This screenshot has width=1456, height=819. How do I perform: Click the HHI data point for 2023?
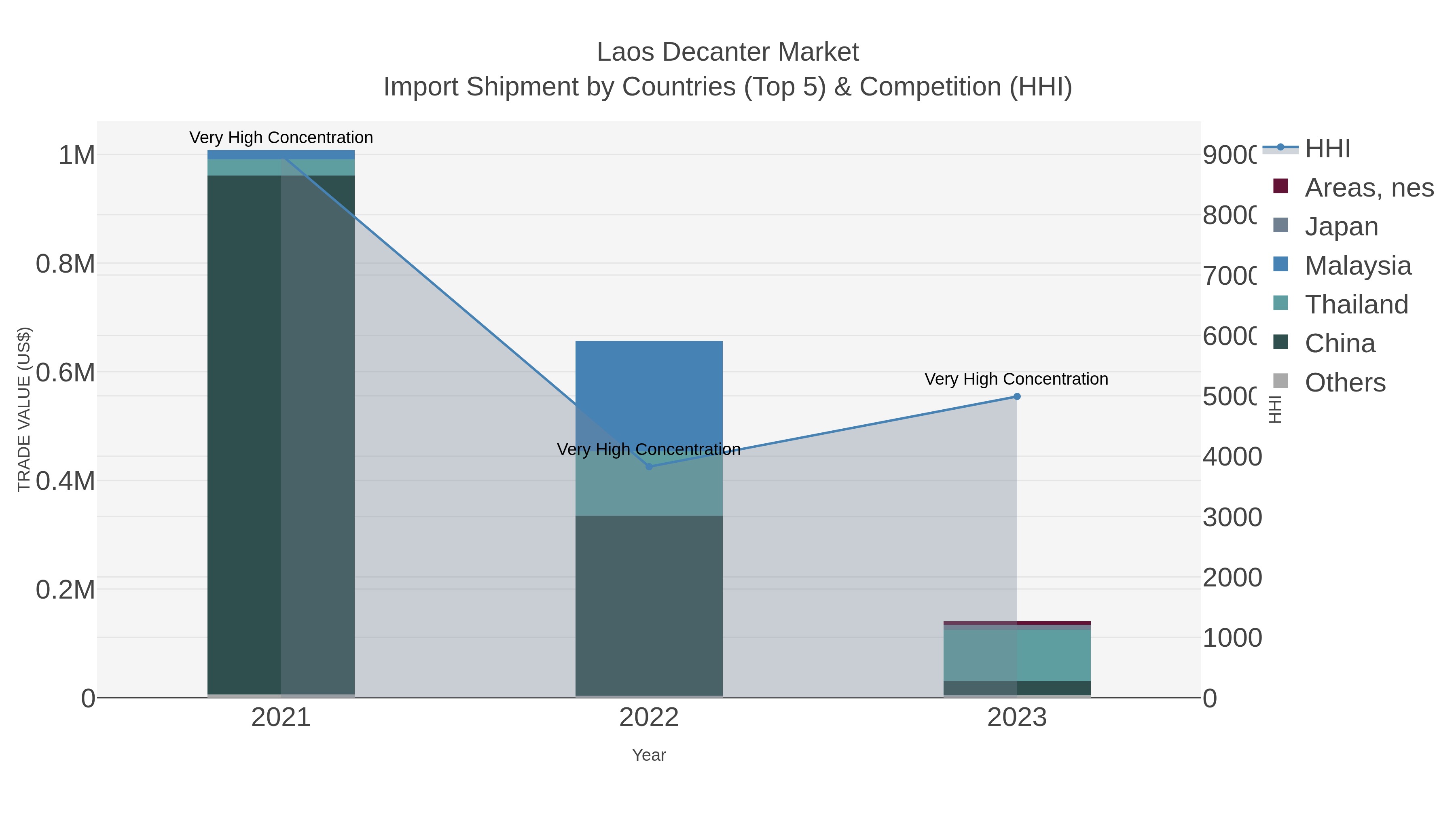click(x=1017, y=397)
